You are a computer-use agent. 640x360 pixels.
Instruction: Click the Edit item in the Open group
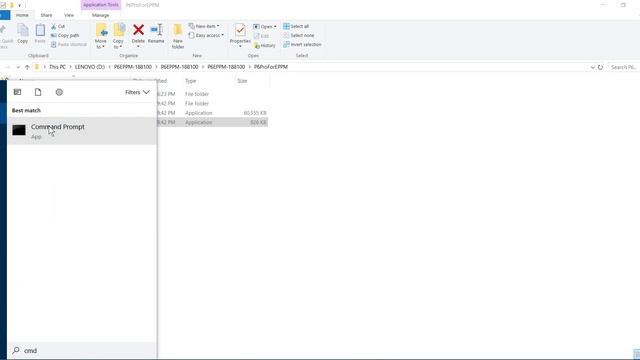point(261,36)
